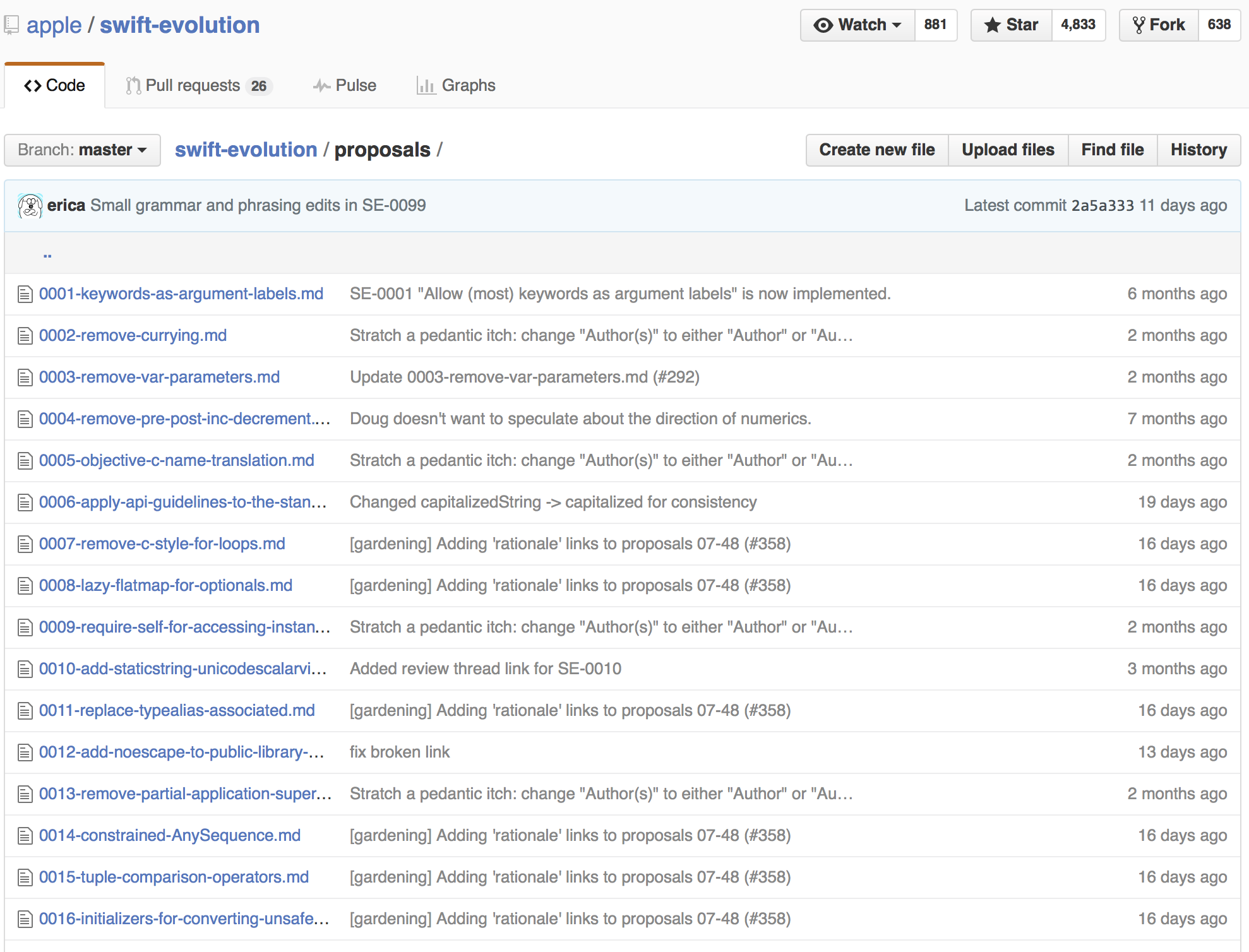1249x952 pixels.
Task: Open 0003-remove-var-parameters.md file
Action: [x=160, y=378]
